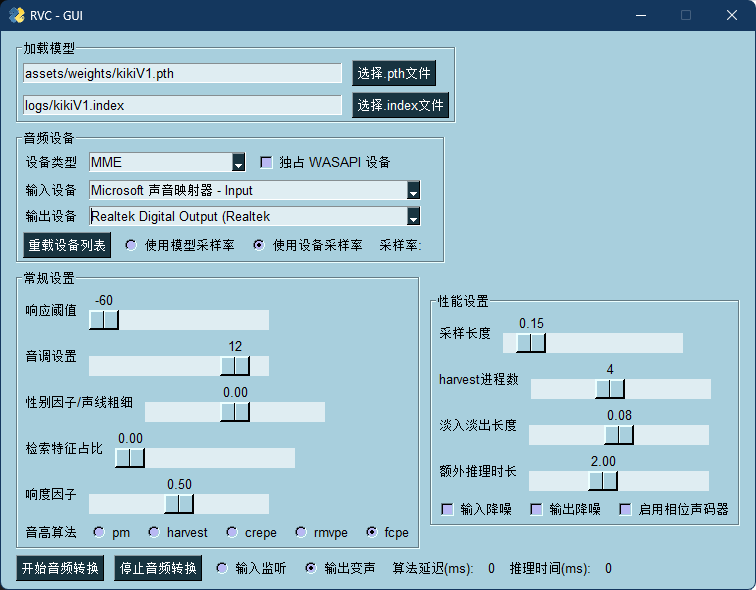Screen dimensions: 756x590
Task: Start conversion with 开始音频转换
Action: click(60, 568)
